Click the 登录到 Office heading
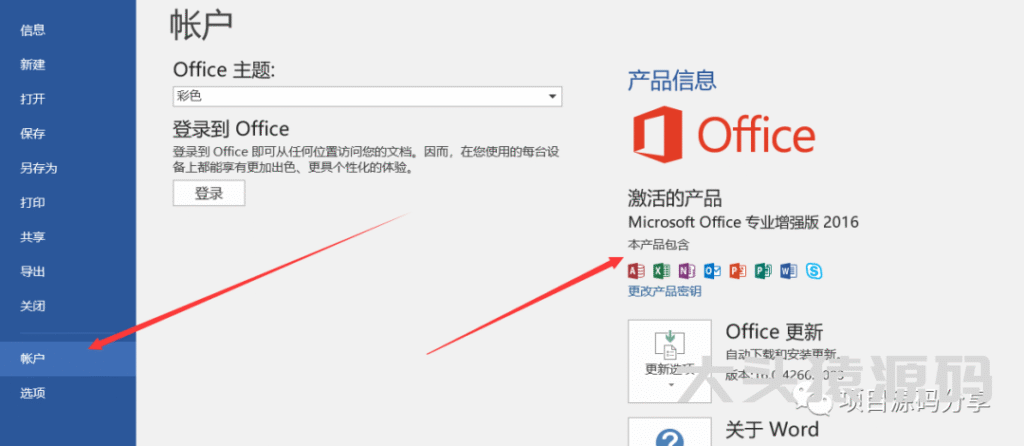 click(231, 128)
